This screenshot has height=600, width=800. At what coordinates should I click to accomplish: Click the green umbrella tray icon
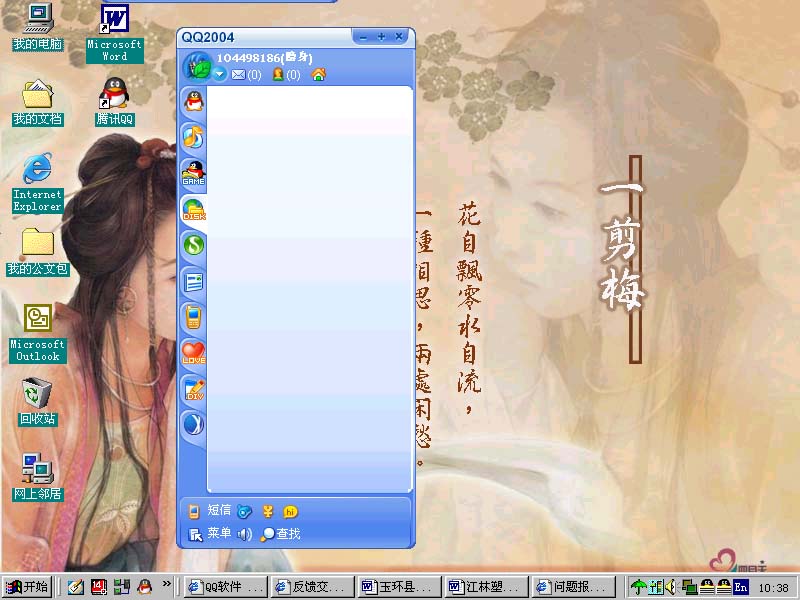click(638, 587)
